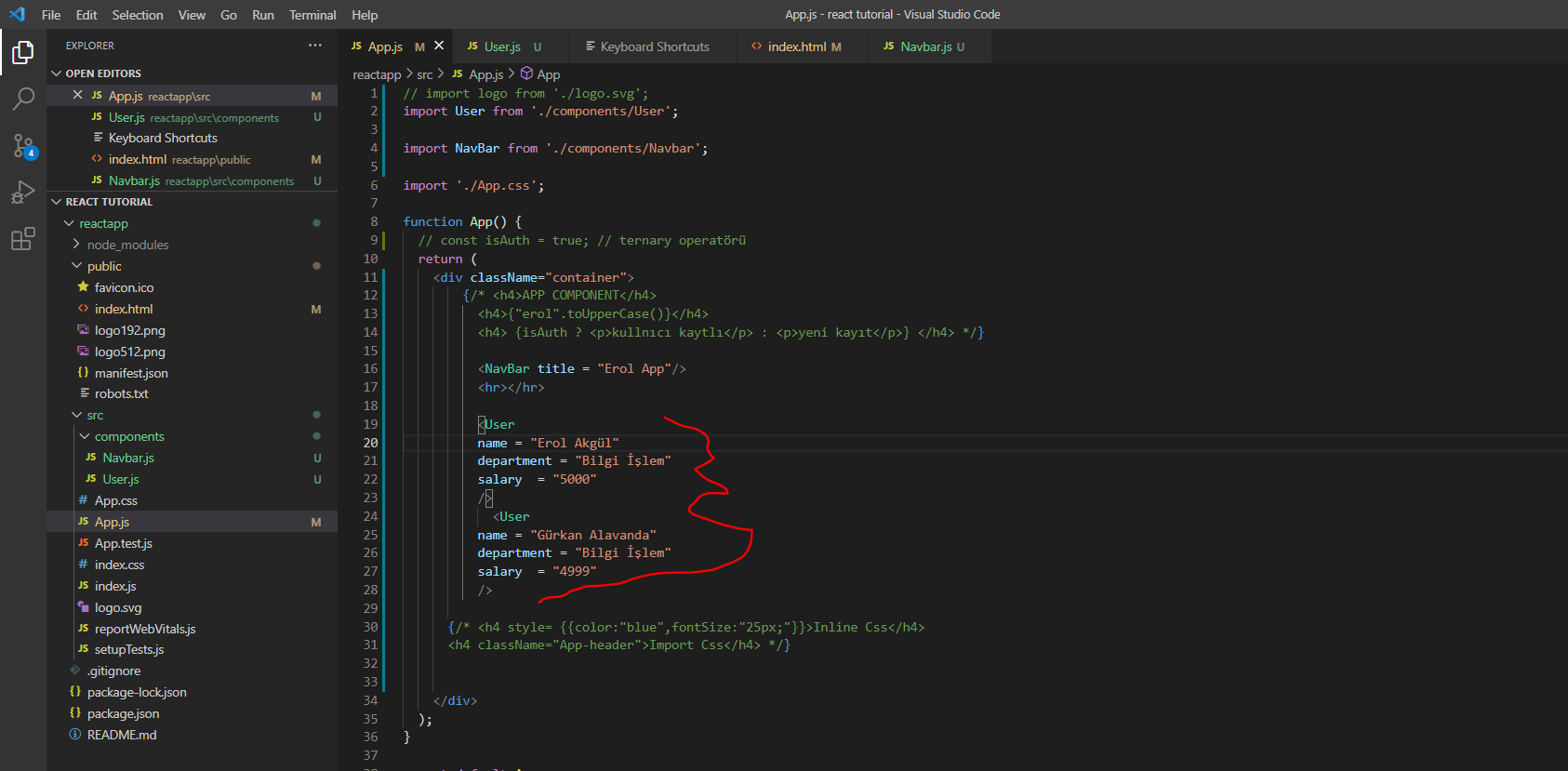This screenshot has width=1568, height=771.
Task: Close App.js in Open Editors list
Action: click(x=78, y=96)
